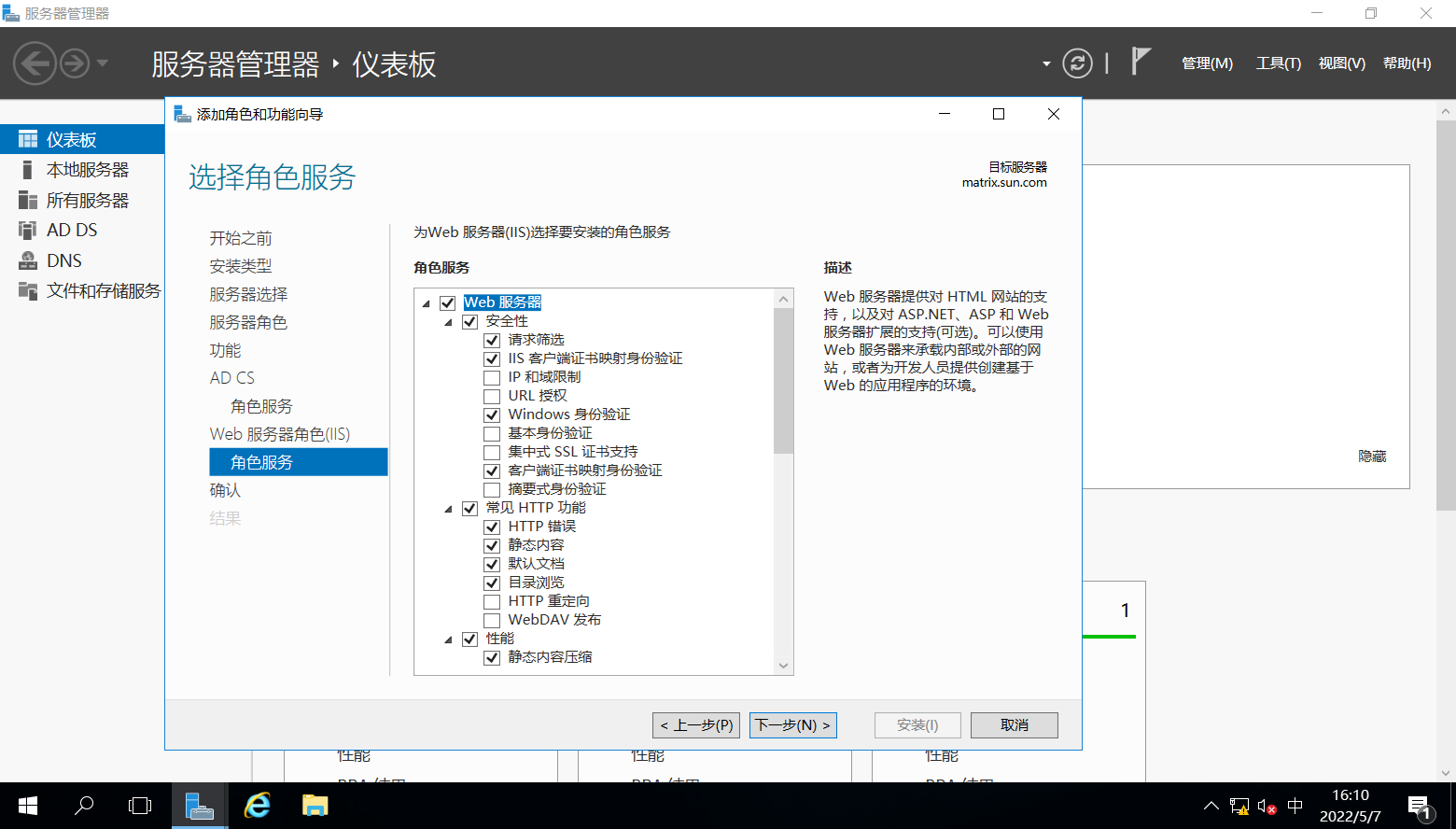1456x829 pixels.
Task: Open dropdown arrow left of refresh icon
Action: (x=1046, y=64)
